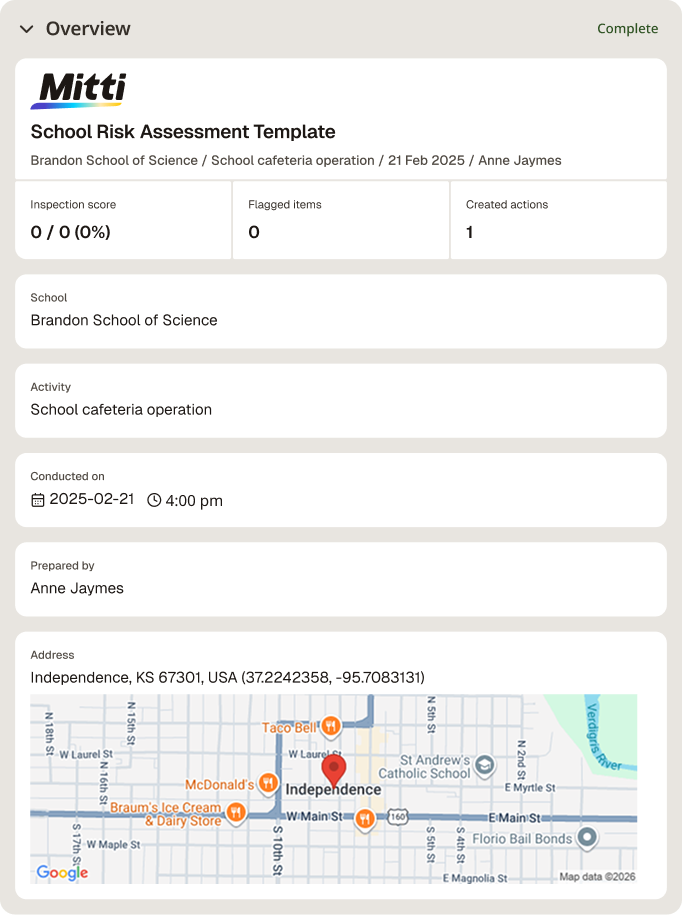
Task: Click the Complete status label
Action: tap(627, 29)
